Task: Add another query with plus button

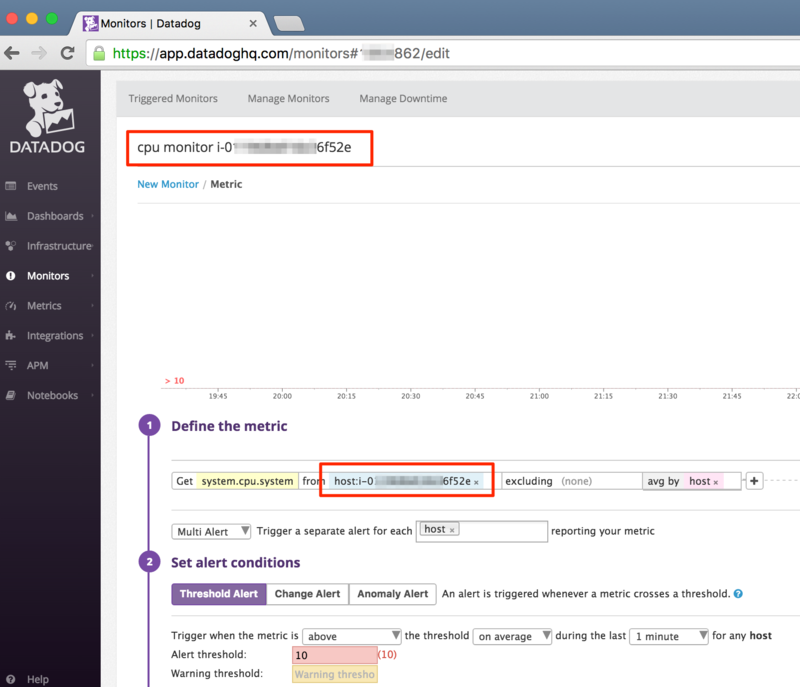Action: [754, 481]
